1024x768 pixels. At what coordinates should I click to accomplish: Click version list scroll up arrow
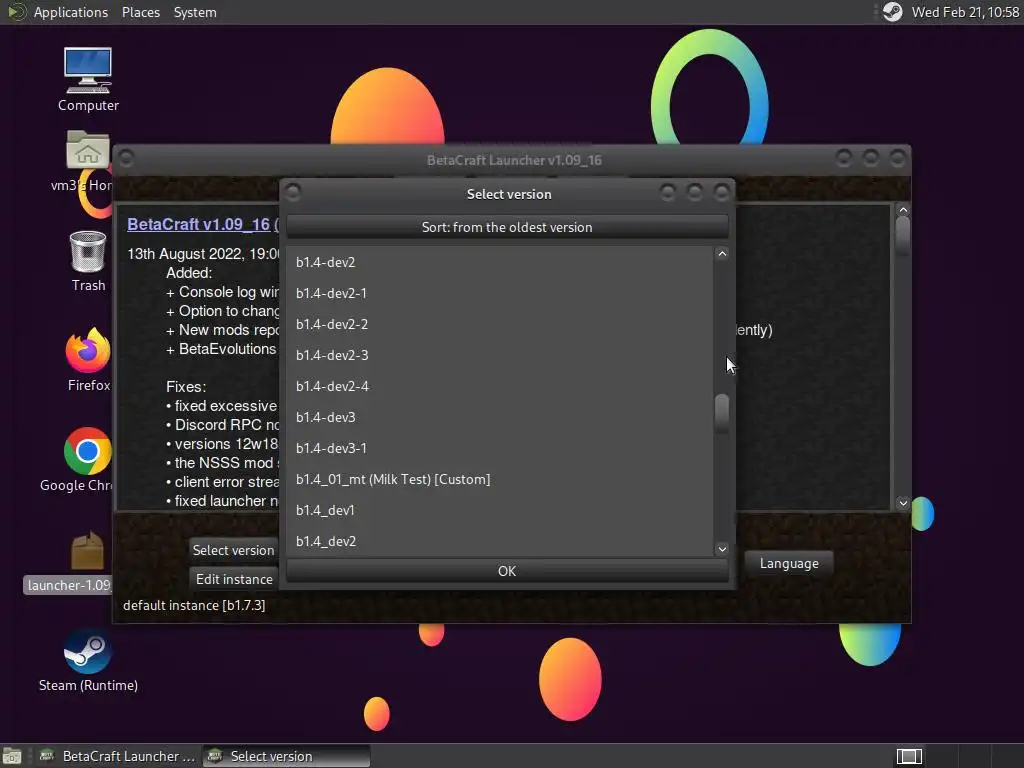pyautogui.click(x=722, y=253)
